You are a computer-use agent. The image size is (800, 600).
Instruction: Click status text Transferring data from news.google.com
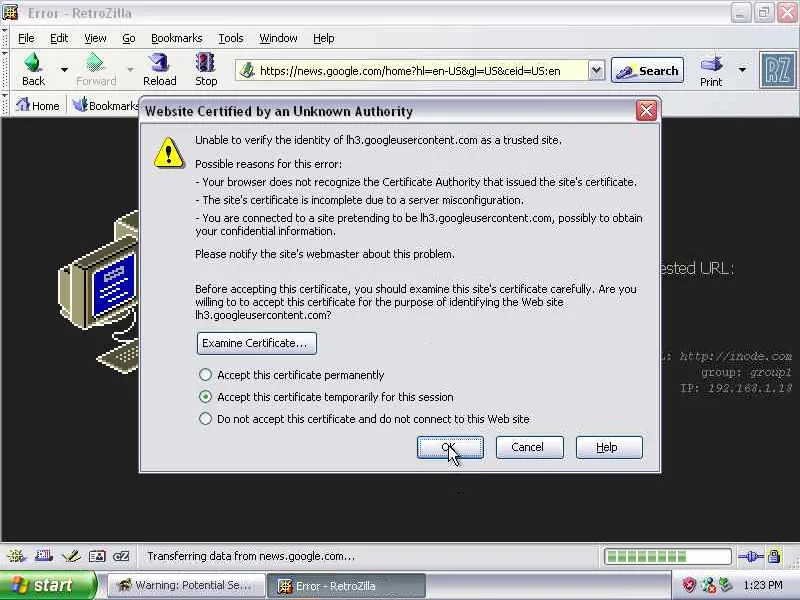point(251,556)
